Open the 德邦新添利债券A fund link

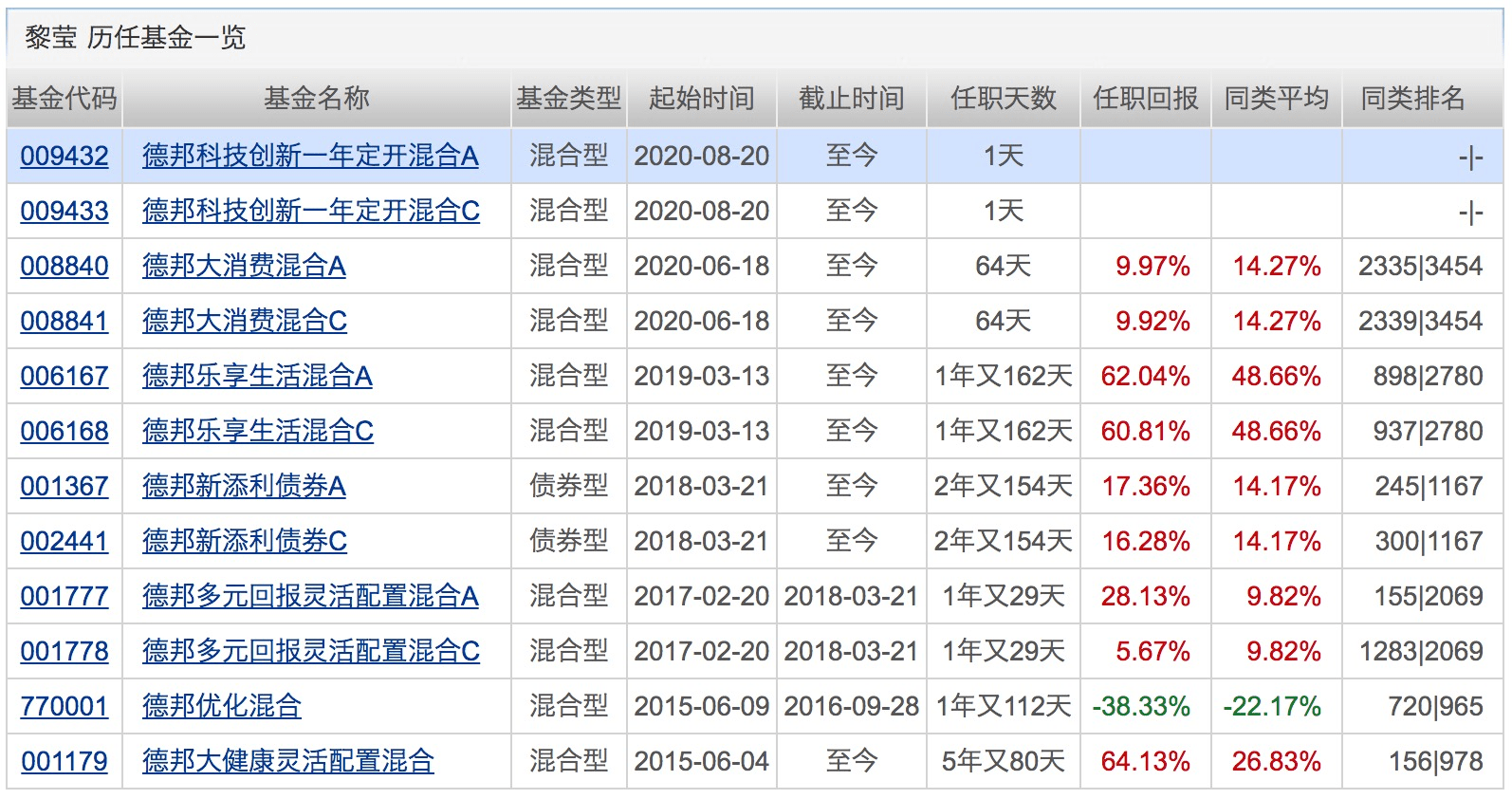[x=244, y=486]
